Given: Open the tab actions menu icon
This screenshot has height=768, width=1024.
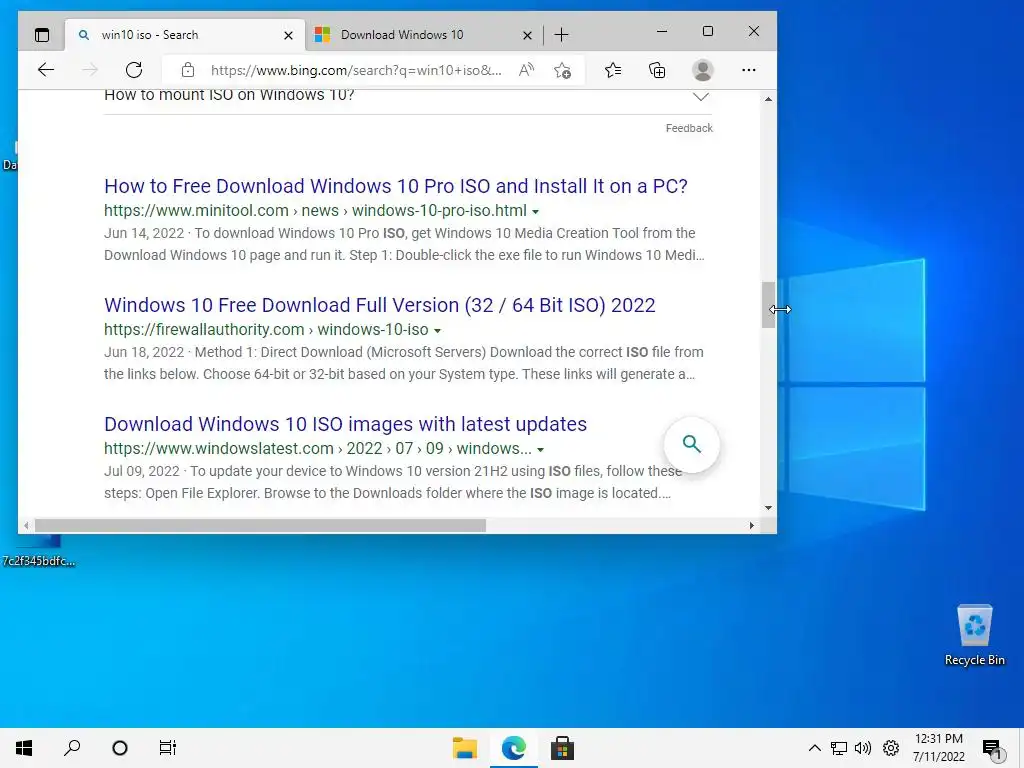Looking at the screenshot, I should [42, 35].
